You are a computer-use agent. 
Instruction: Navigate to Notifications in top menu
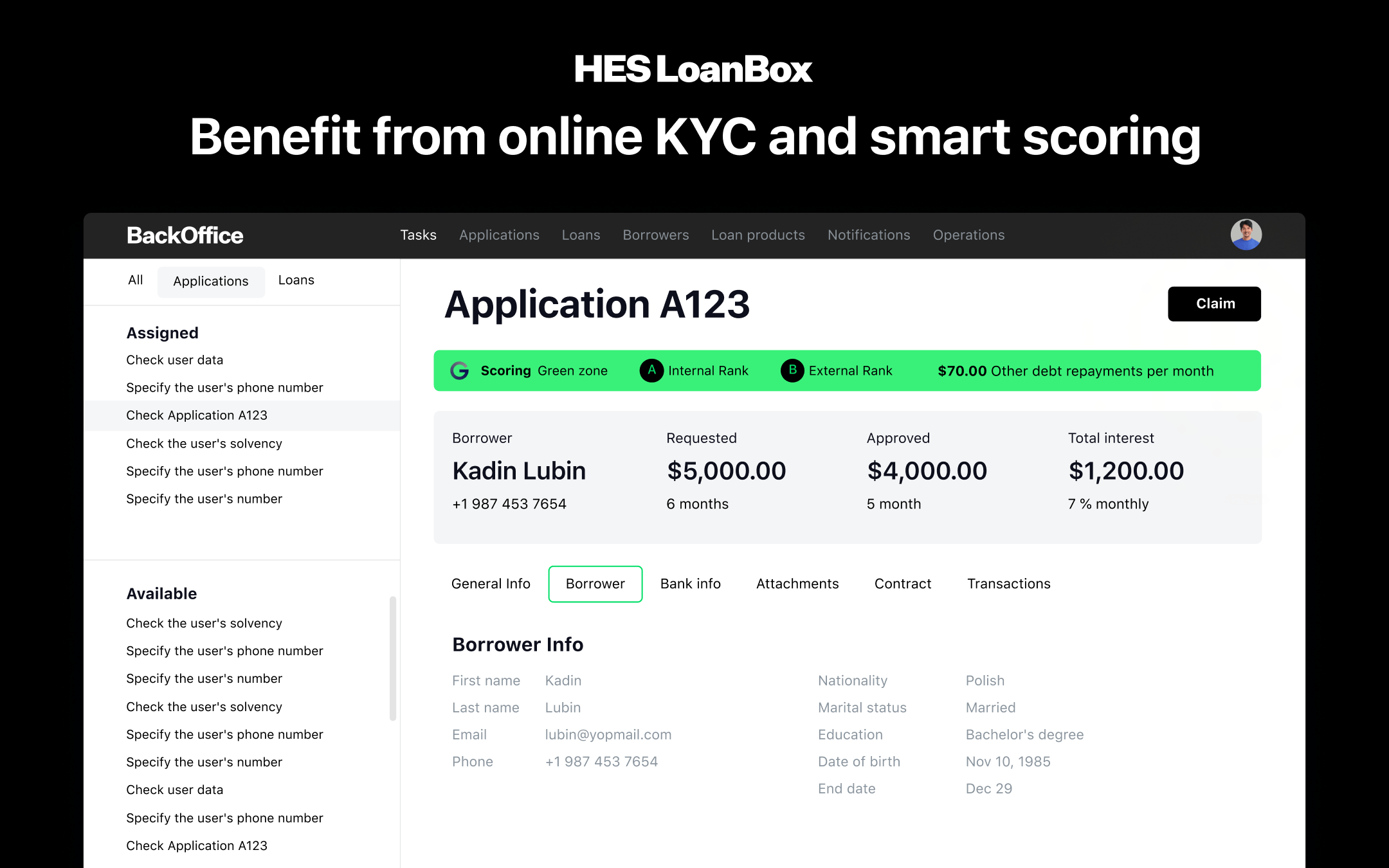tap(868, 235)
